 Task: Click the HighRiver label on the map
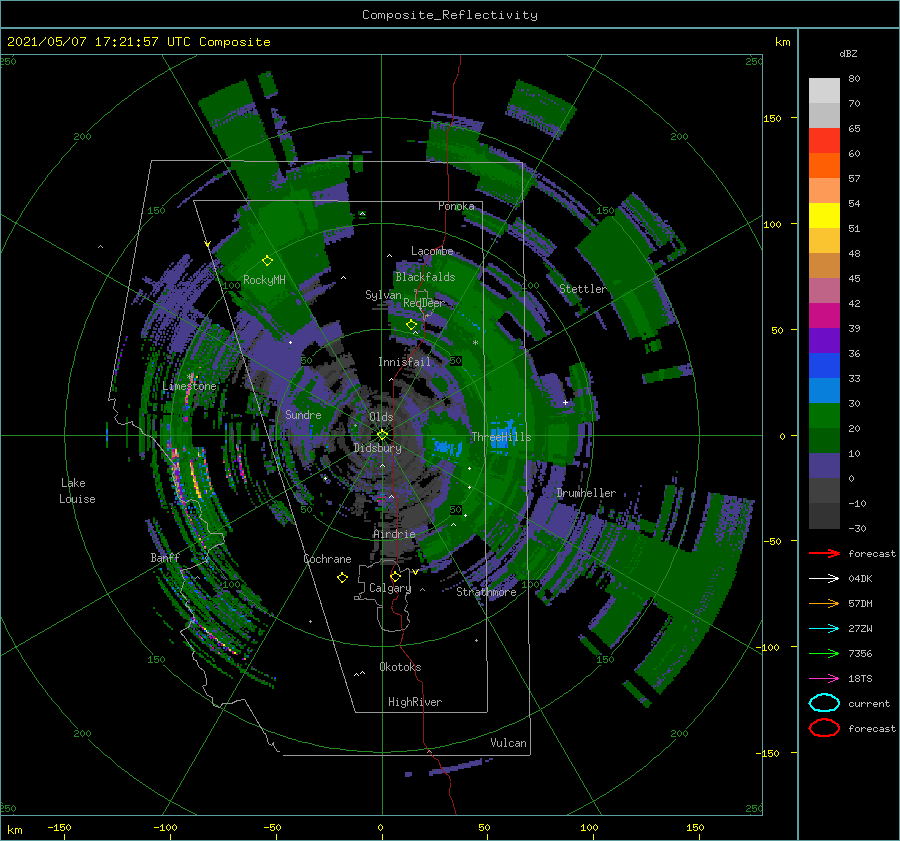point(415,702)
